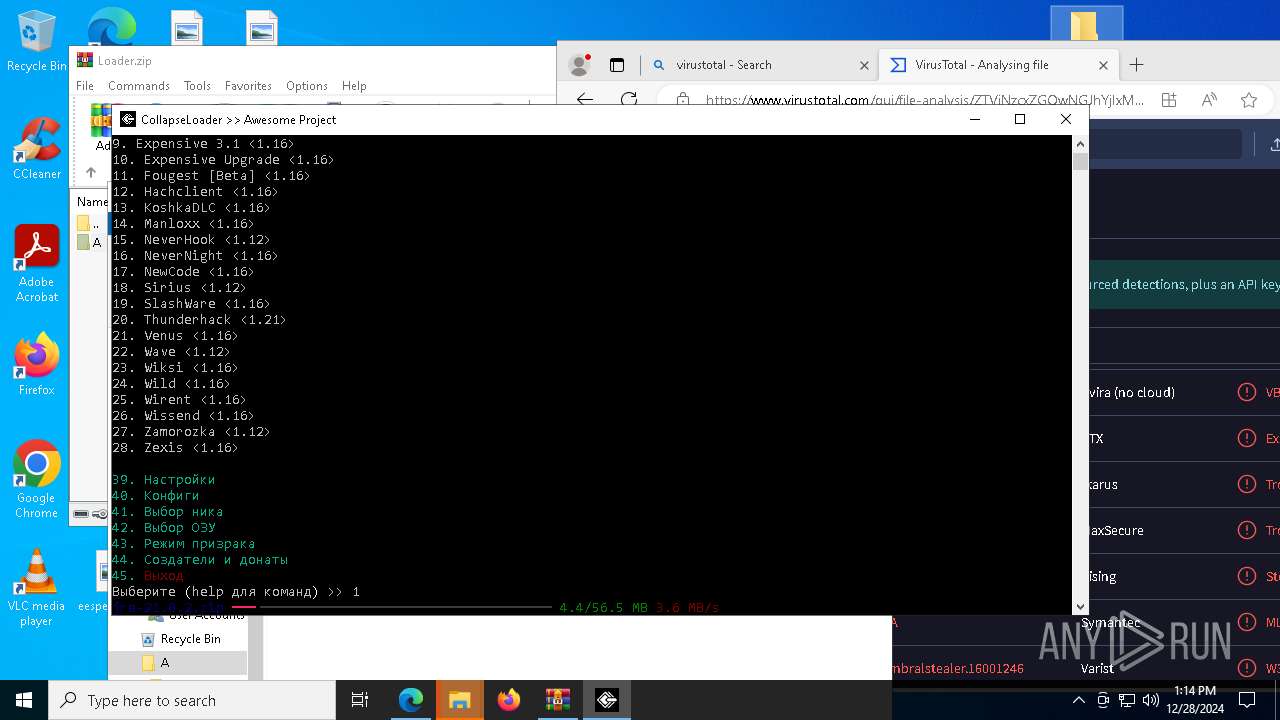Image resolution: width=1280 pixels, height=720 pixels.
Task: Open Commands menu in WinRAR
Action: 139,86
